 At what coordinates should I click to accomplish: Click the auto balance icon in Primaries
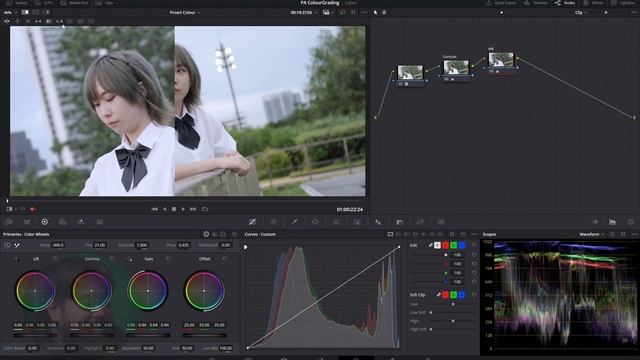coord(7,245)
